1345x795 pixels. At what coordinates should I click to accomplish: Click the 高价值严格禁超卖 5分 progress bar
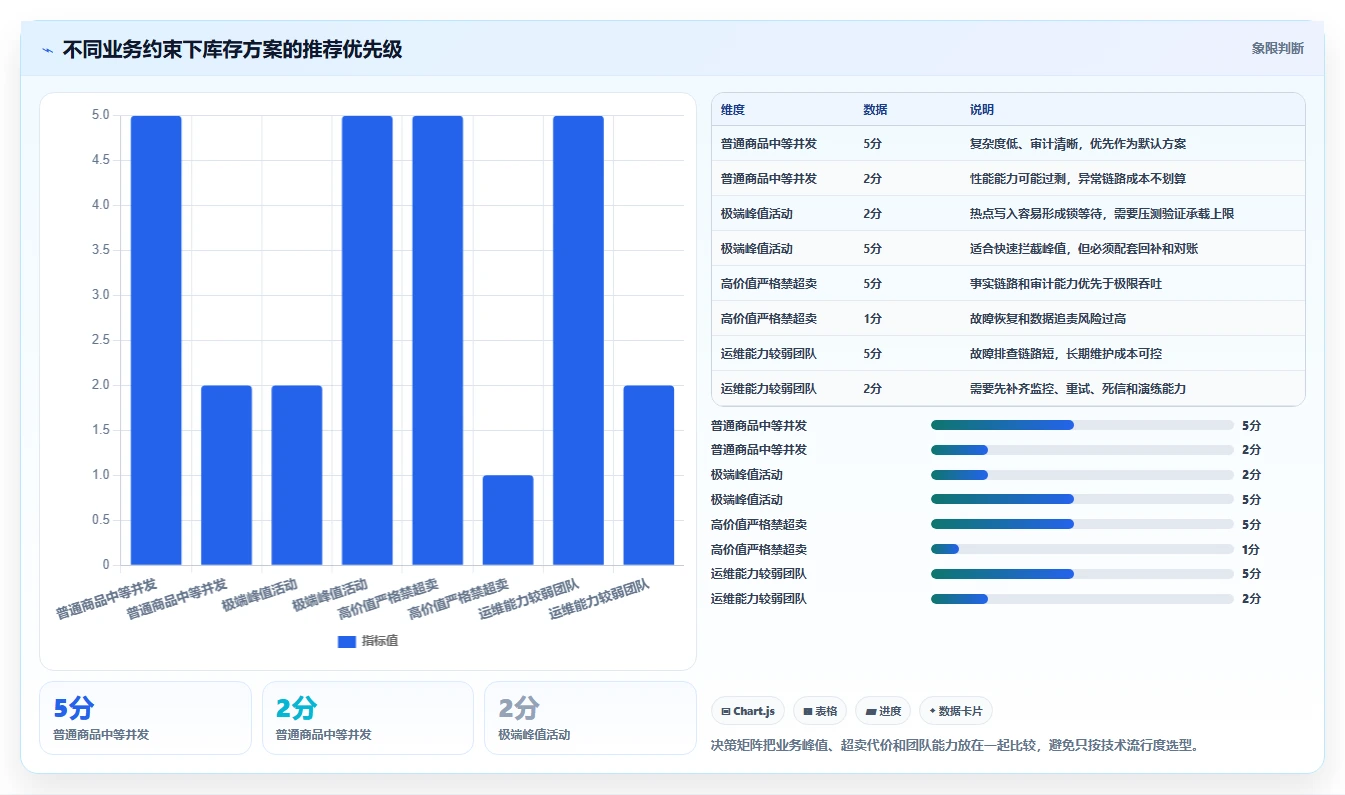tap(1082, 524)
